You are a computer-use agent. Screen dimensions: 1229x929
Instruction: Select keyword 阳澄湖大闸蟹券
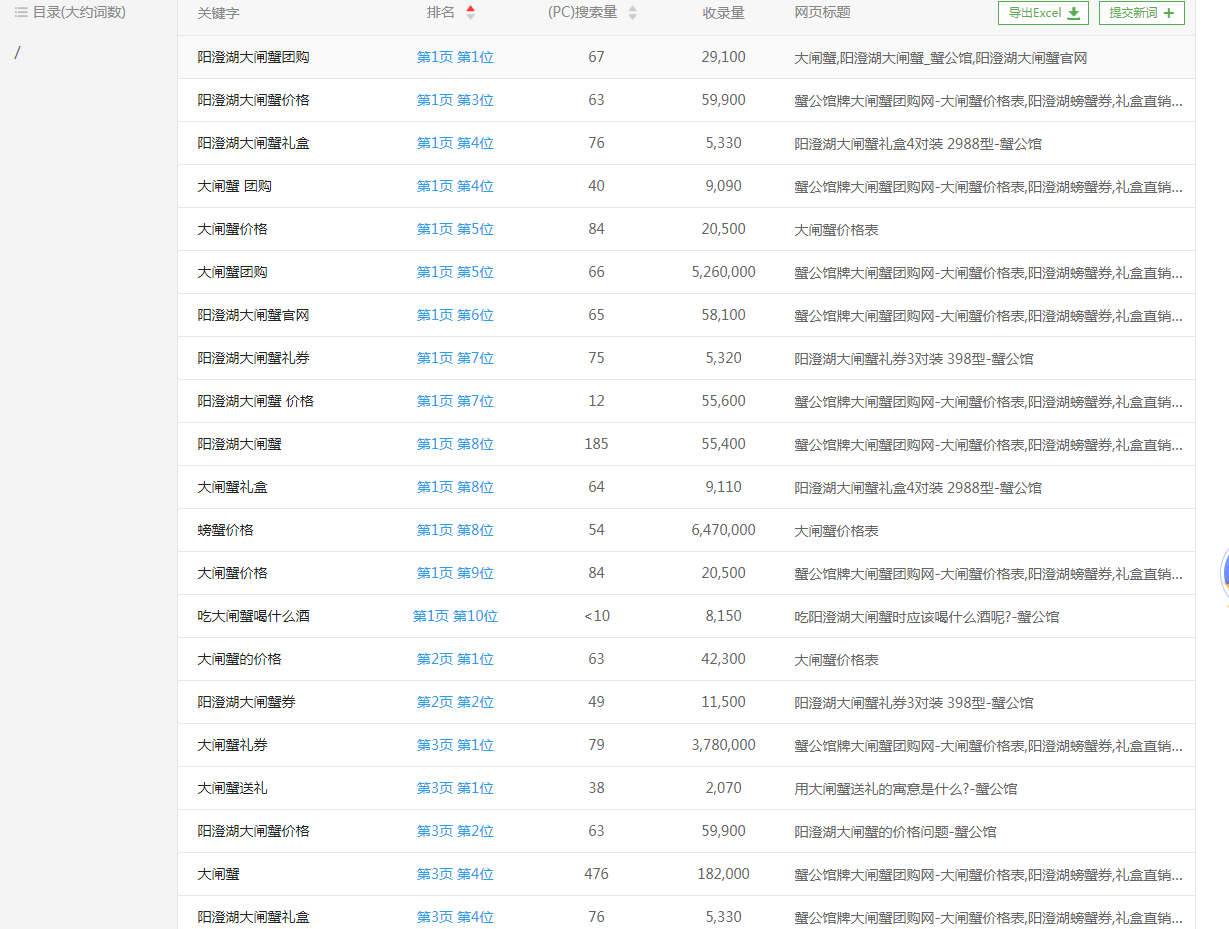coord(246,702)
